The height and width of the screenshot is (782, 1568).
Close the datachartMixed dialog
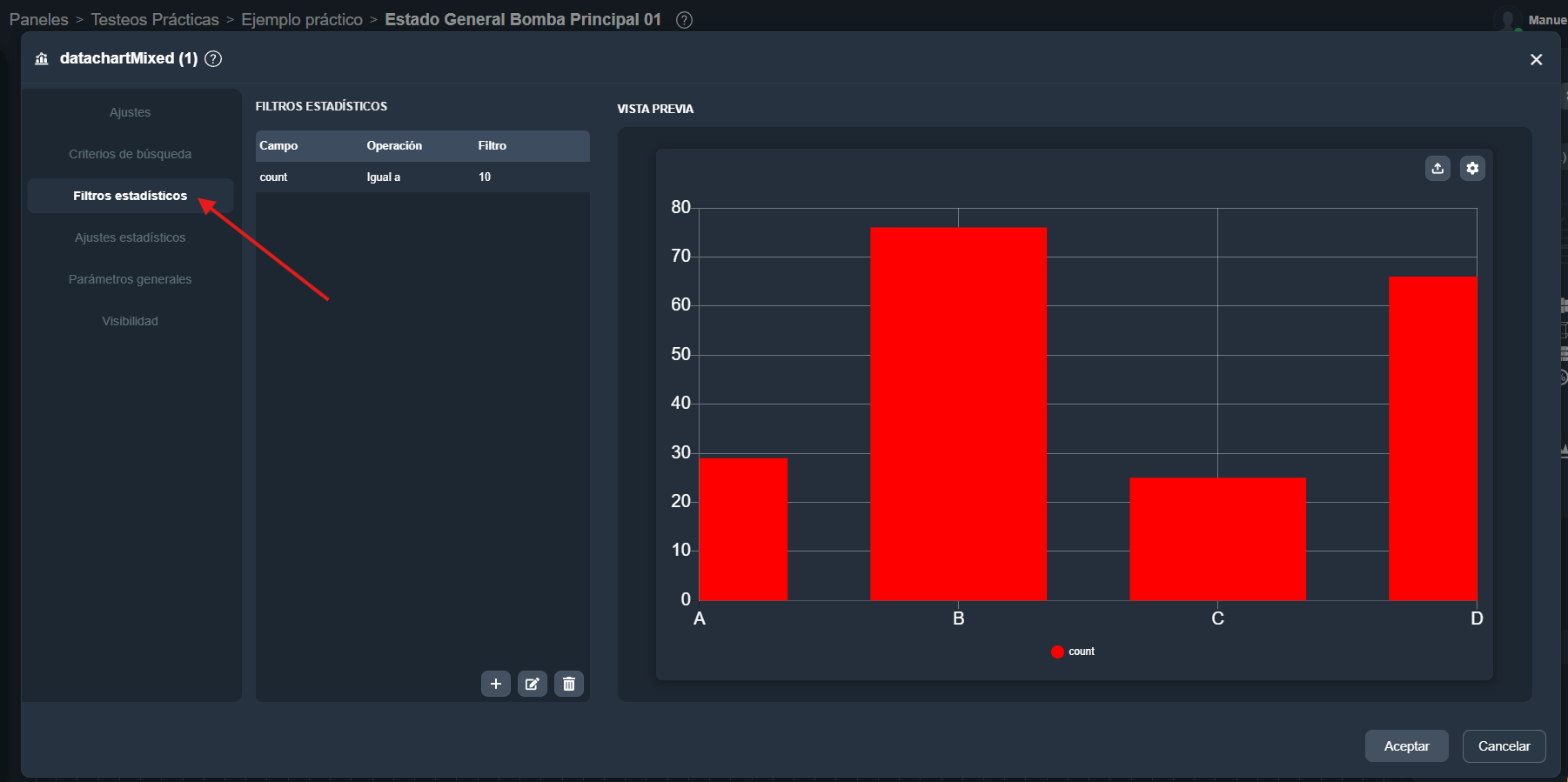click(x=1536, y=59)
